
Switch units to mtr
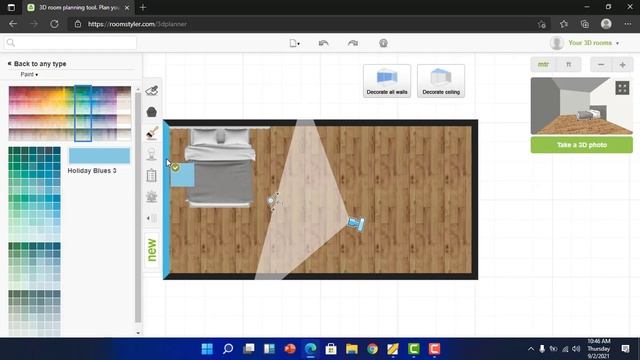543,64
